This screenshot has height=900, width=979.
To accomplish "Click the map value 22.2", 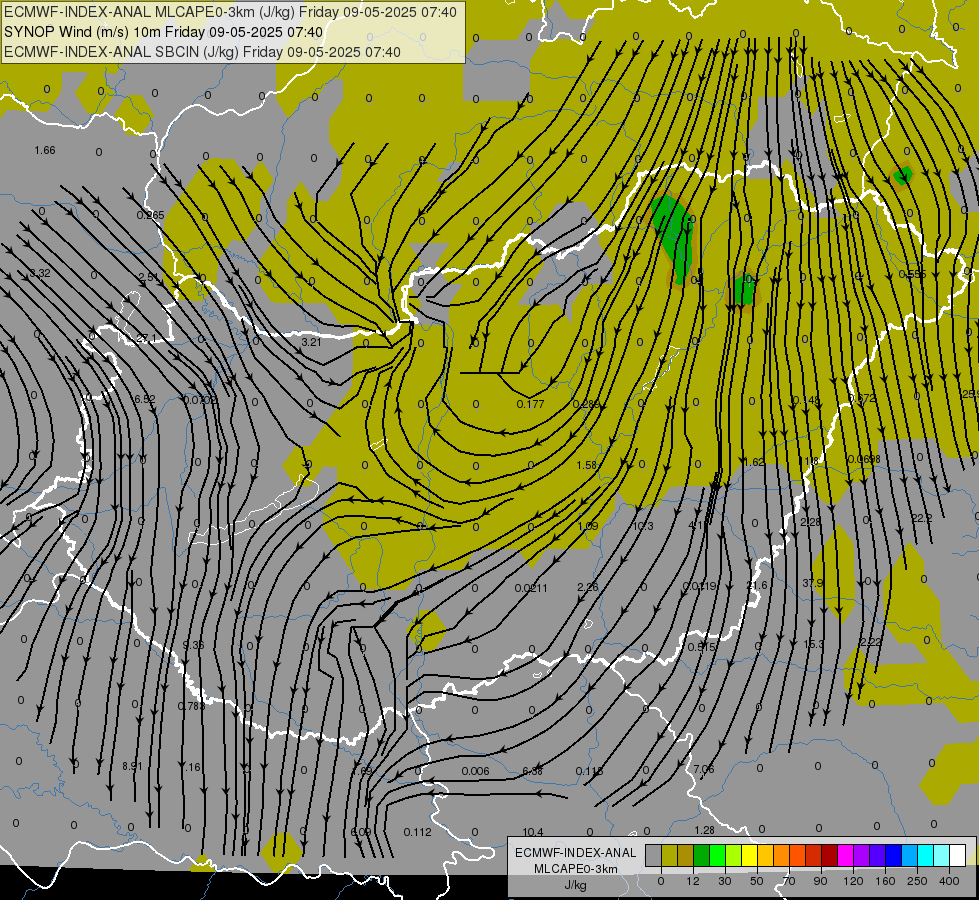I will tap(922, 518).
